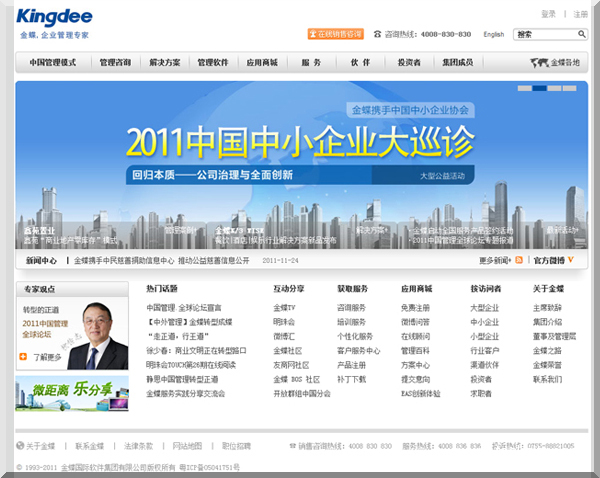Click the footer 网站地图 link
The width and height of the screenshot is (600, 478).
187,446
